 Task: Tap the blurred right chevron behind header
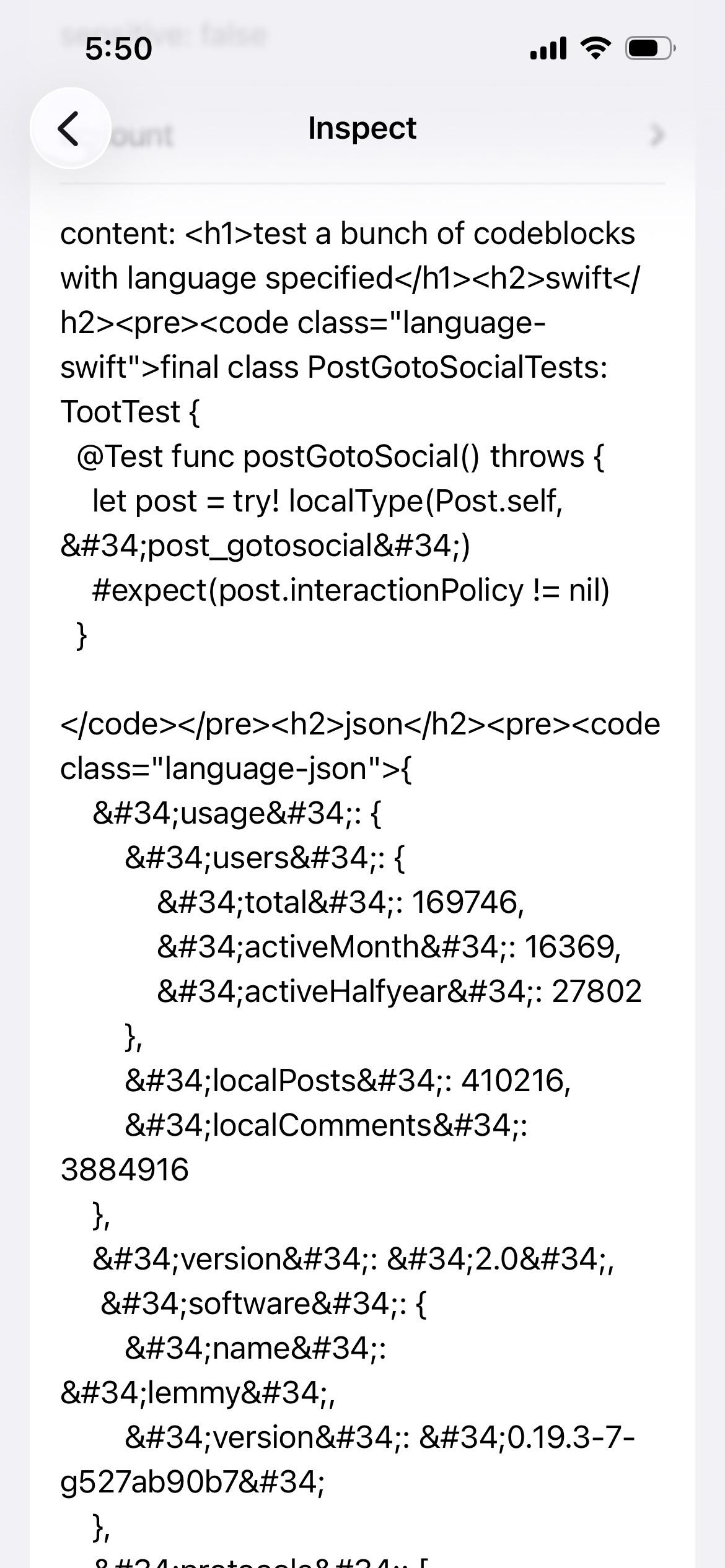pos(657,134)
